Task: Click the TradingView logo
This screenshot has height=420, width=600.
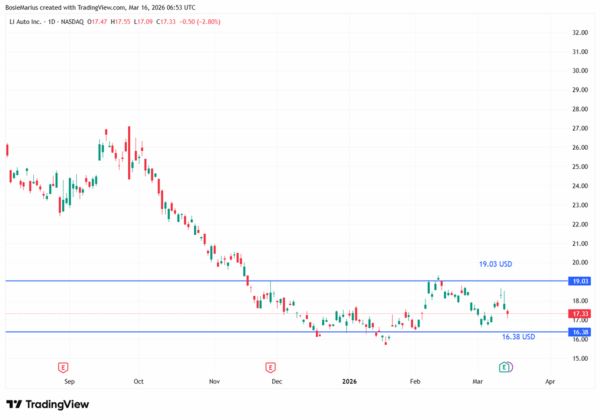Action: pyautogui.click(x=48, y=404)
